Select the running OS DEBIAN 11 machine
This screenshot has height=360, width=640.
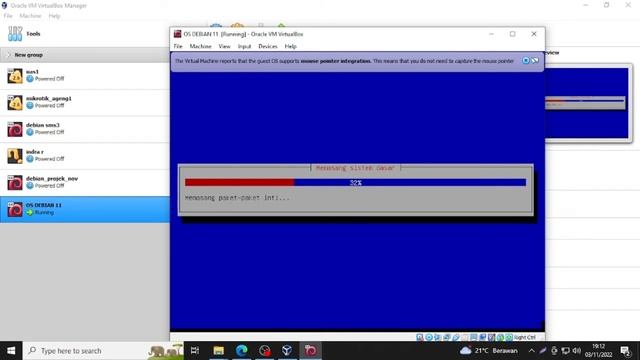tap(84, 209)
